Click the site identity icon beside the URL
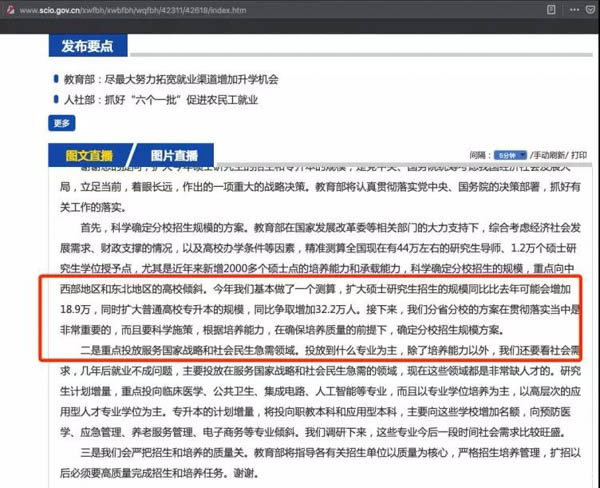Screen dimensions: 600x488 click(10, 10)
